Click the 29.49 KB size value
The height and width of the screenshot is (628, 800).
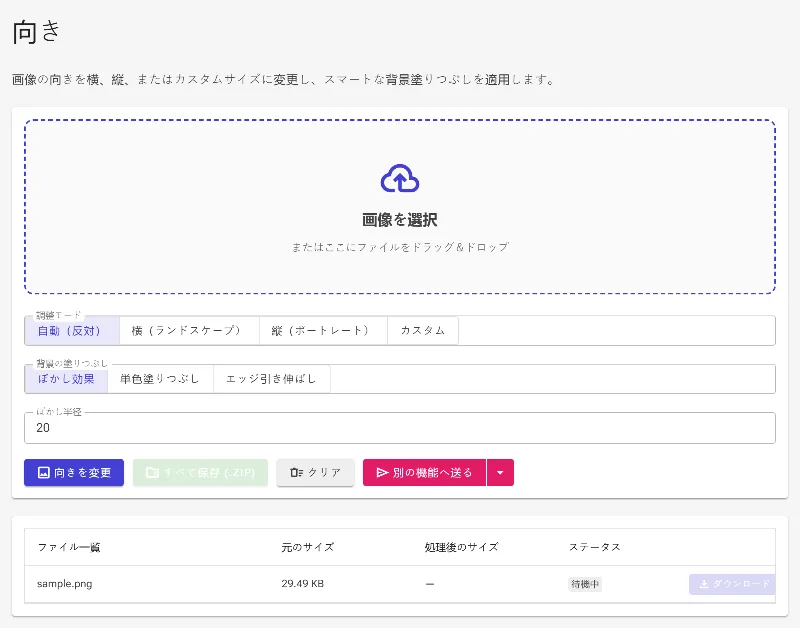[303, 584]
